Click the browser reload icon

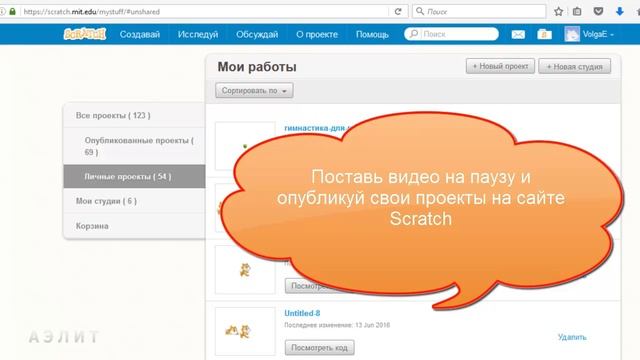click(x=398, y=11)
